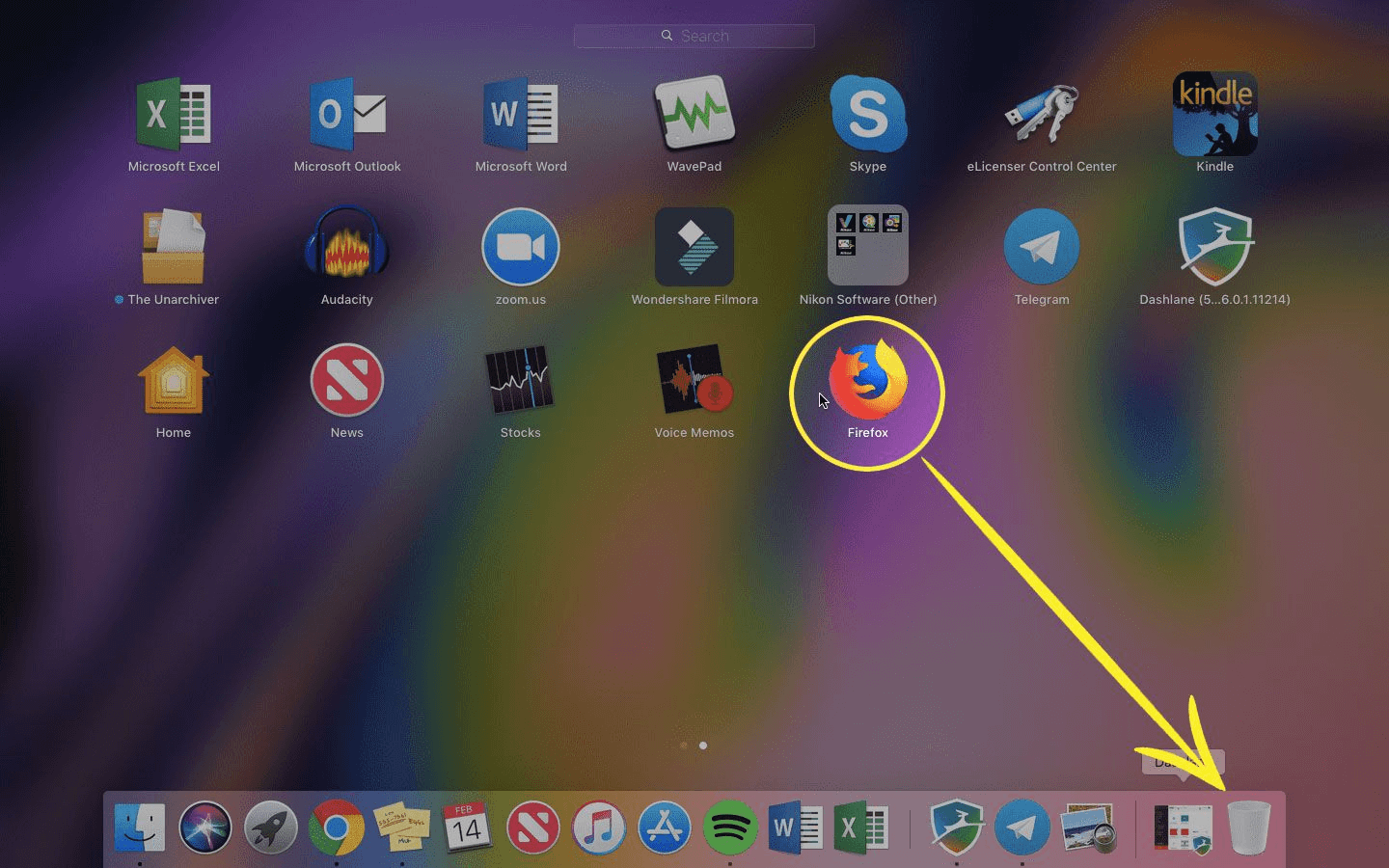
Task: Click the Launchpad rocket Dock icon
Action: [x=271, y=827]
